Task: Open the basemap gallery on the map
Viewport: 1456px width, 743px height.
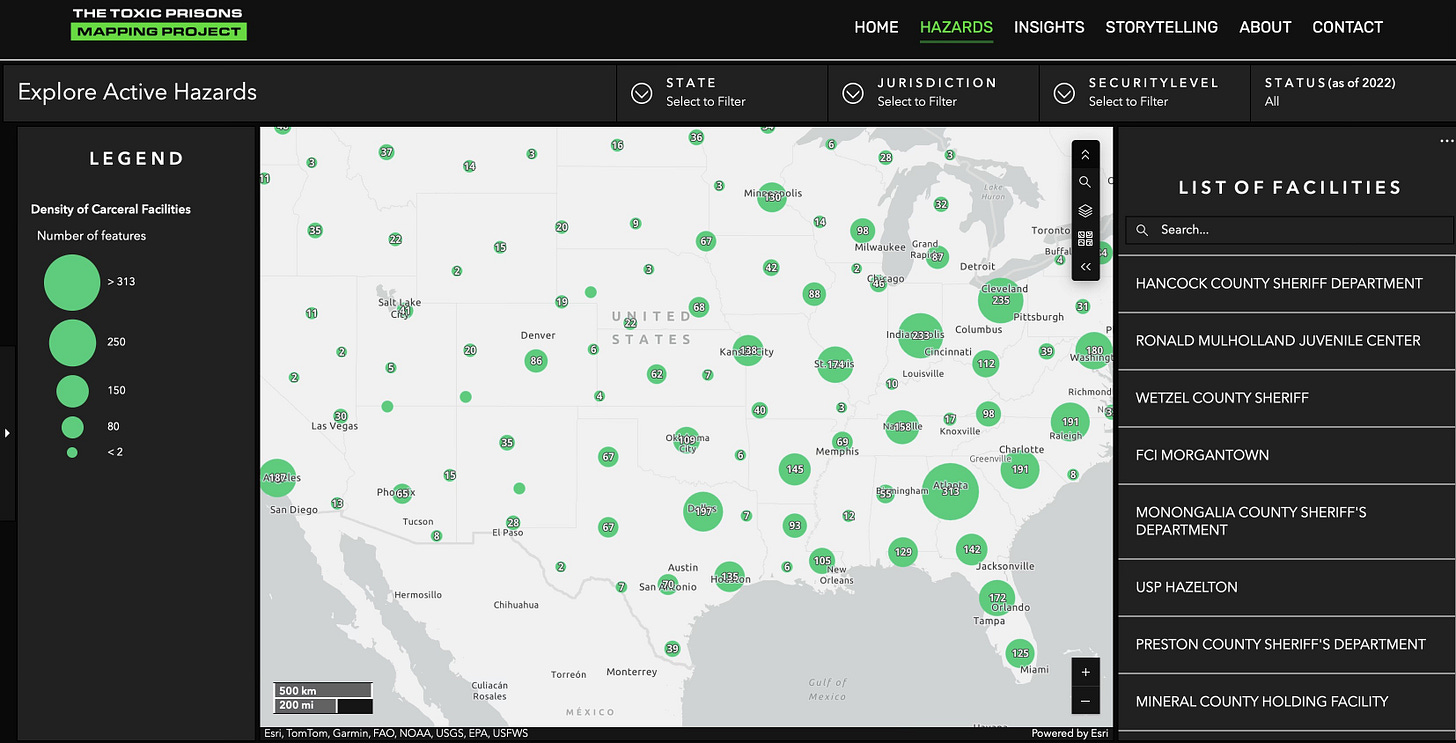Action: 1085,238
